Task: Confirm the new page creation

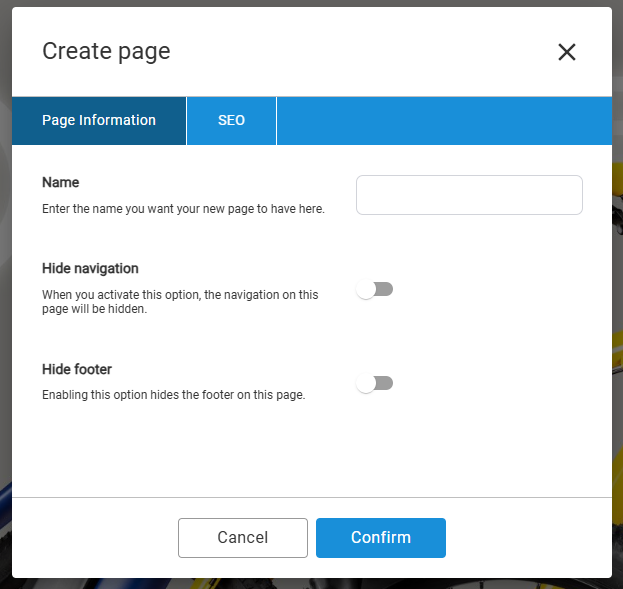Action: pyautogui.click(x=381, y=538)
